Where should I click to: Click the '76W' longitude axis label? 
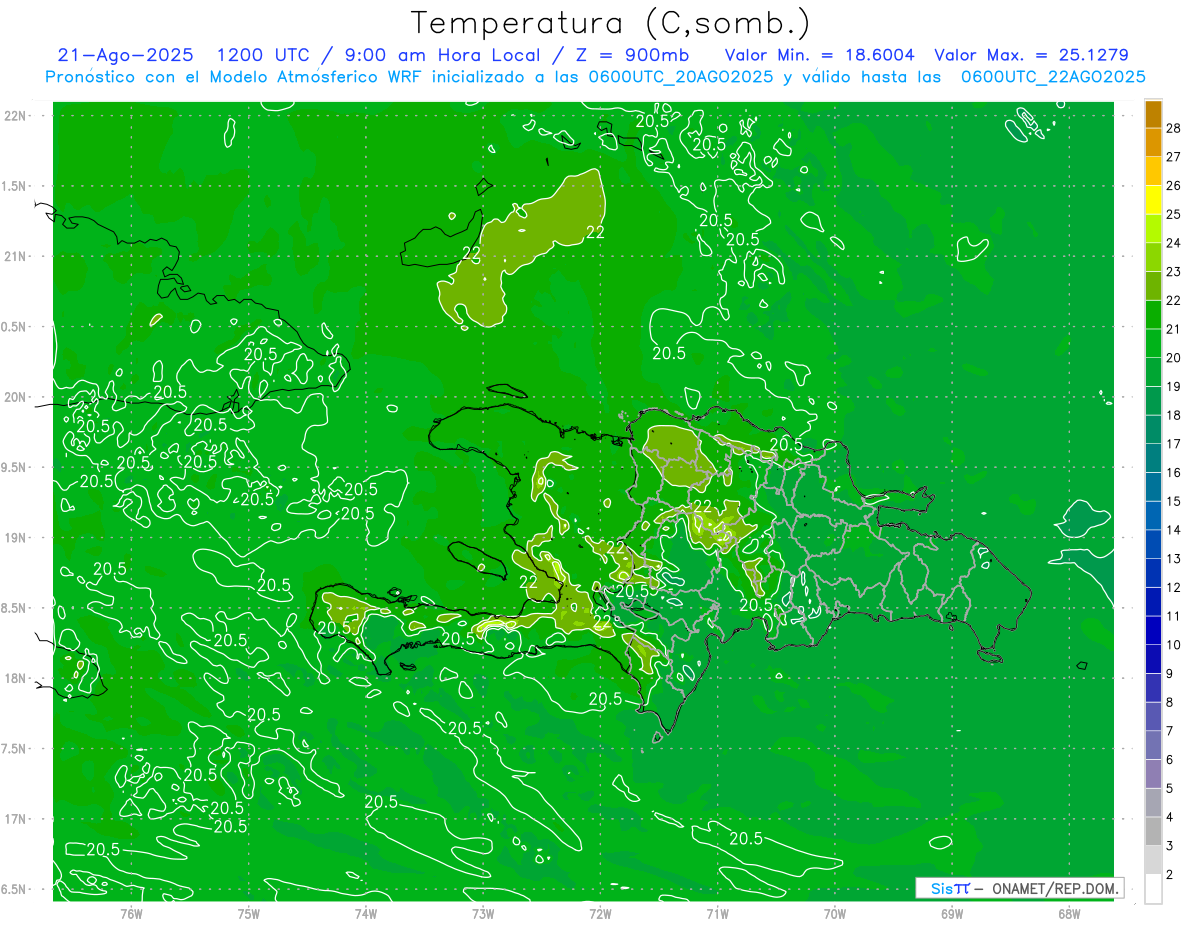point(131,913)
